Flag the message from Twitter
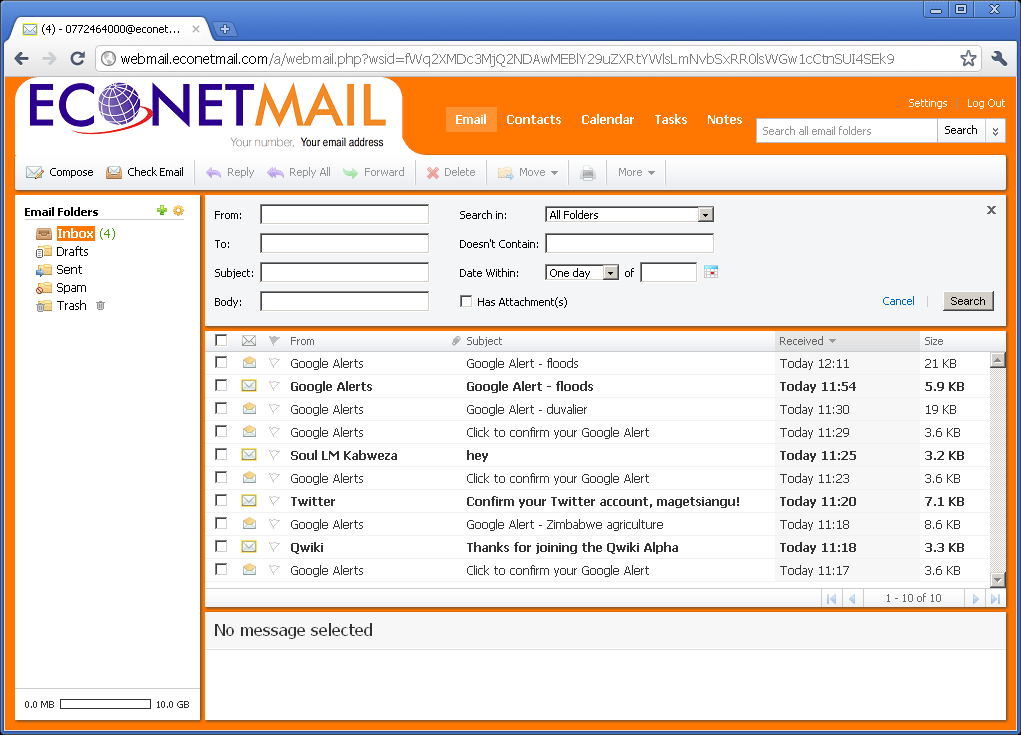This screenshot has width=1021, height=735. tap(273, 500)
